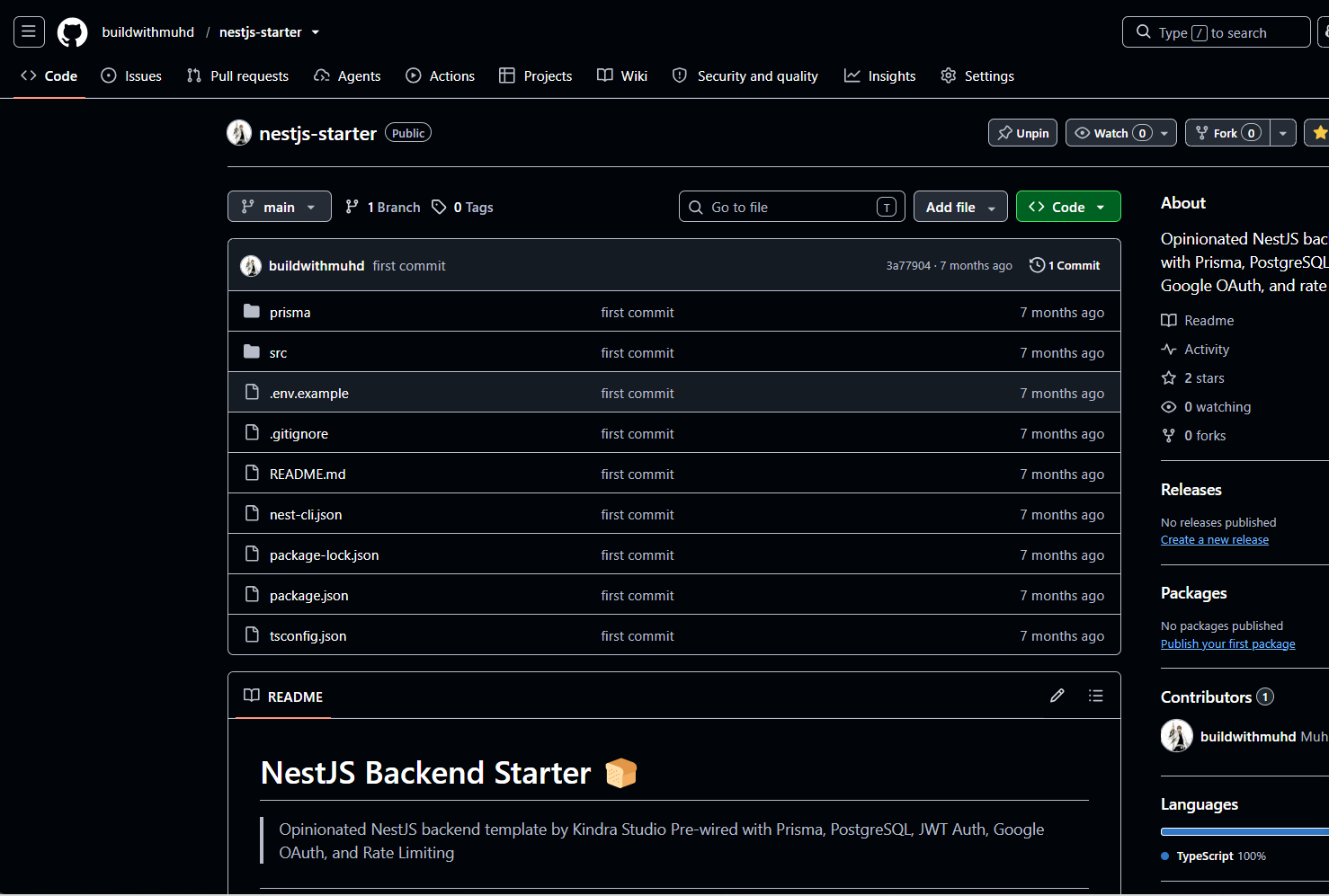This screenshot has height=896, width=1329.
Task: Edit the README with pencil icon
Action: pyautogui.click(x=1057, y=696)
